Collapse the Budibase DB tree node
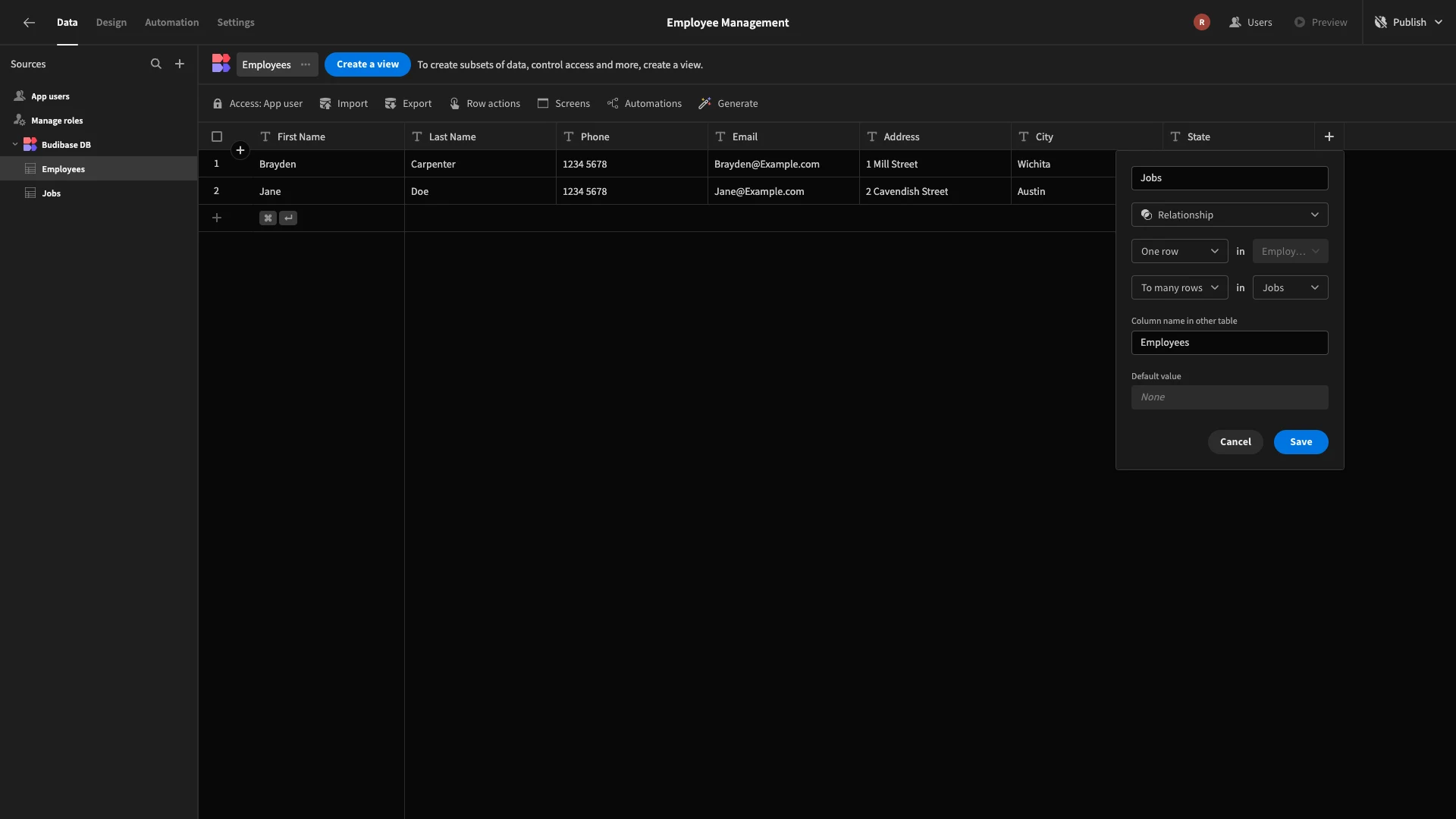1456x819 pixels. [x=15, y=145]
